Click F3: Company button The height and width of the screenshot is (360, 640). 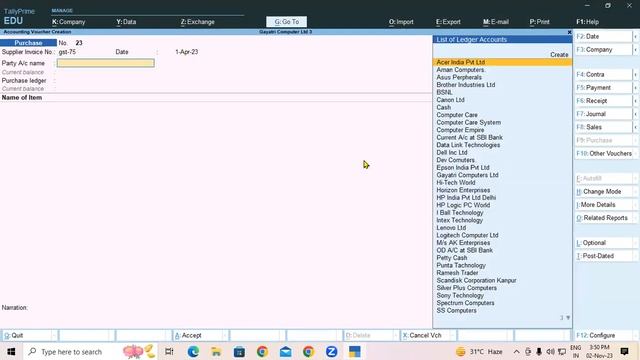(x=603, y=49)
